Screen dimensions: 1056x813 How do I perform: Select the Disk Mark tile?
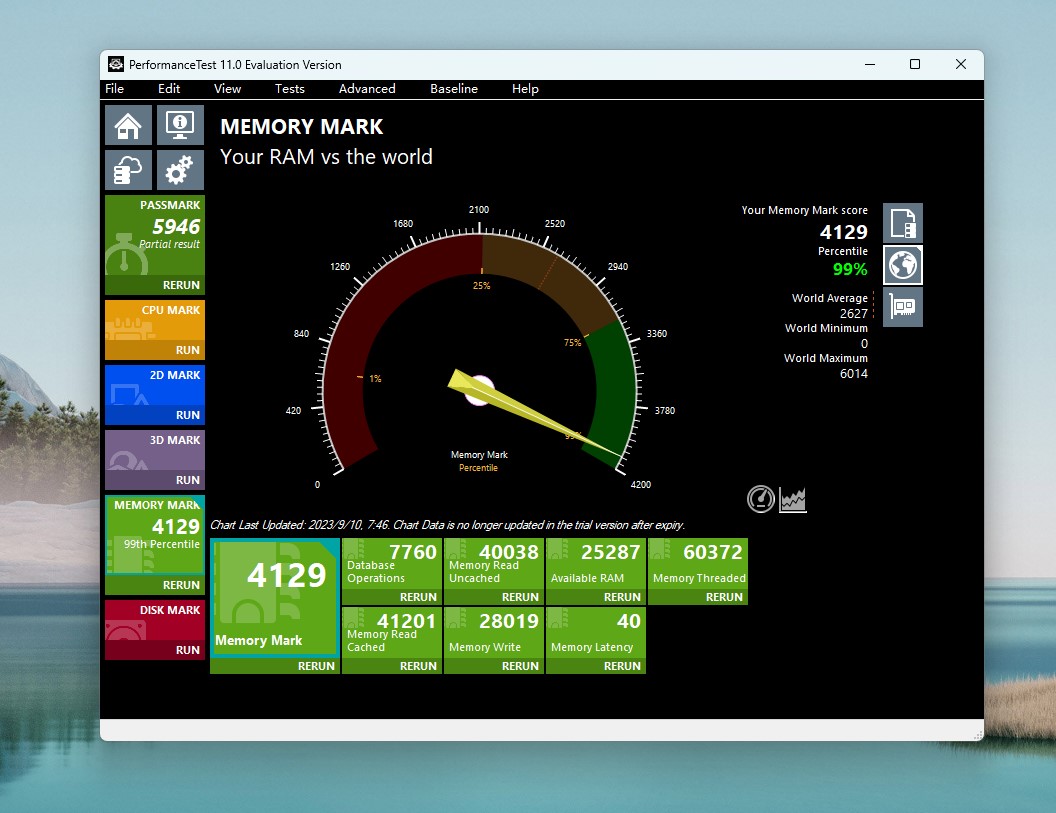[x=155, y=620]
